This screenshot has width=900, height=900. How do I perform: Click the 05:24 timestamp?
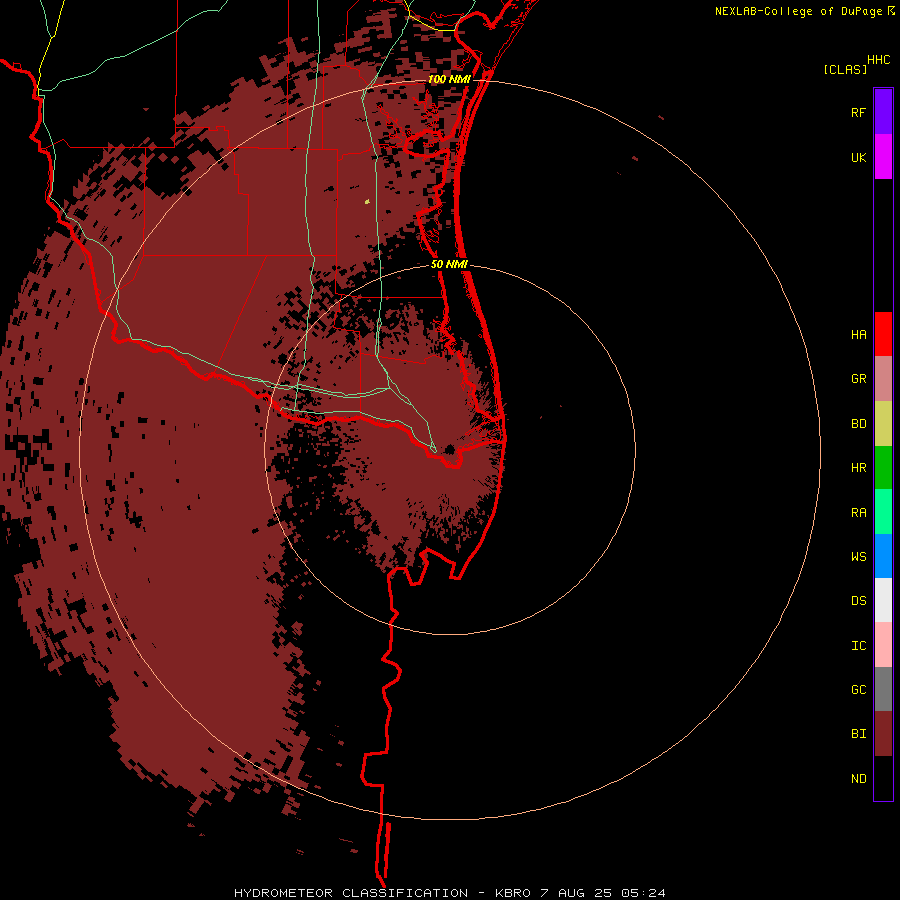click(644, 893)
